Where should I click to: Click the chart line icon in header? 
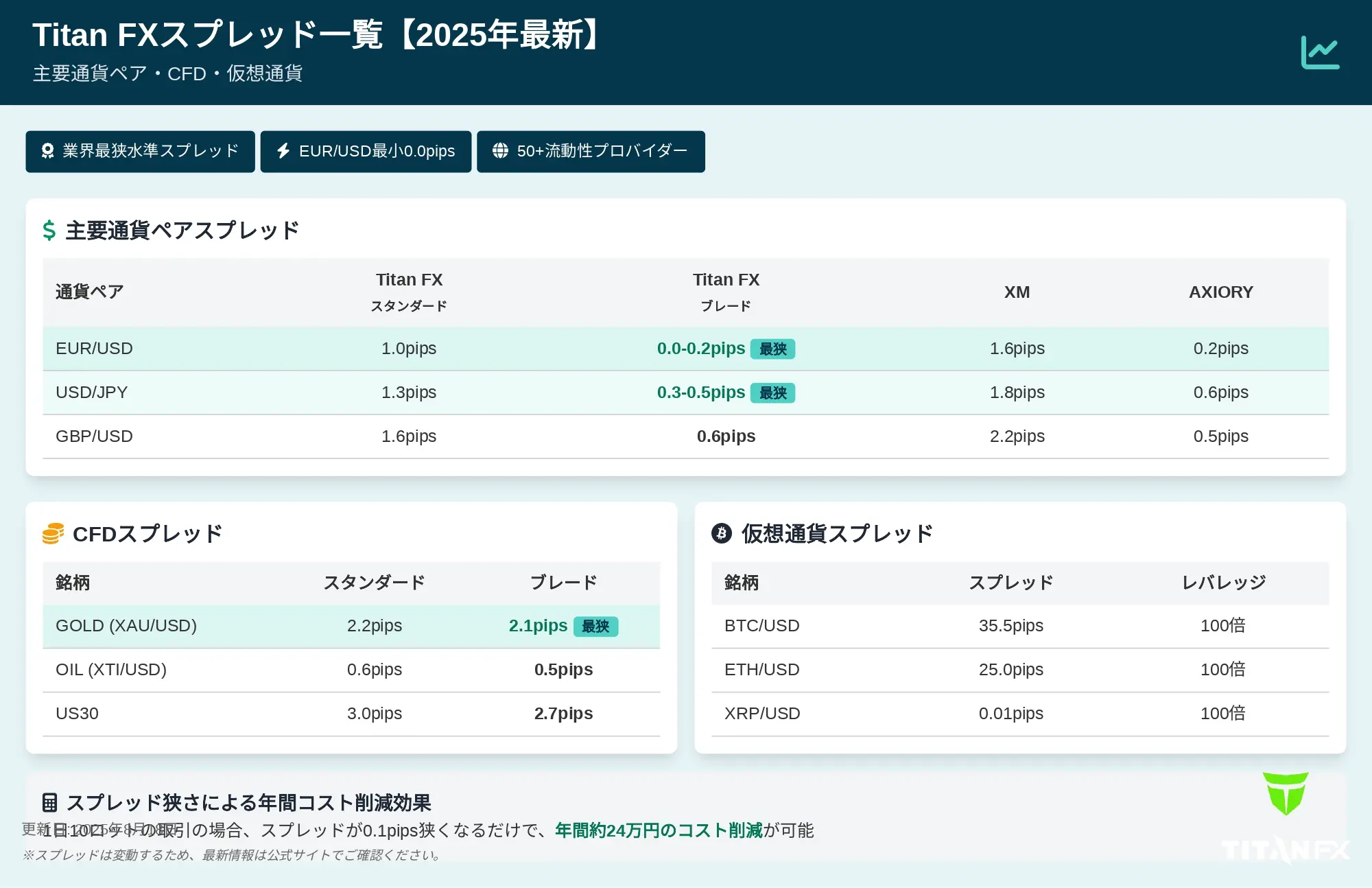[x=1320, y=52]
